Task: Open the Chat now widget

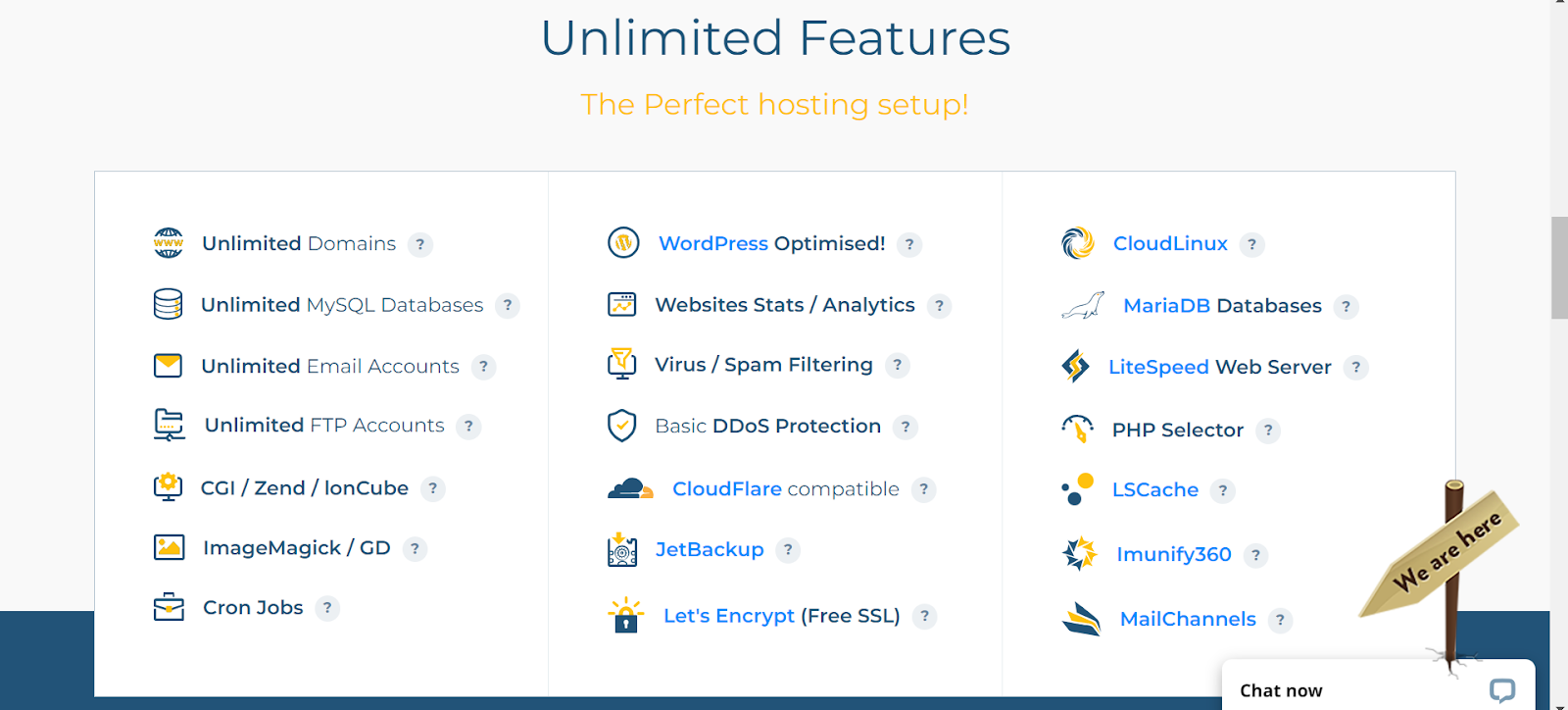Action: point(1378,685)
